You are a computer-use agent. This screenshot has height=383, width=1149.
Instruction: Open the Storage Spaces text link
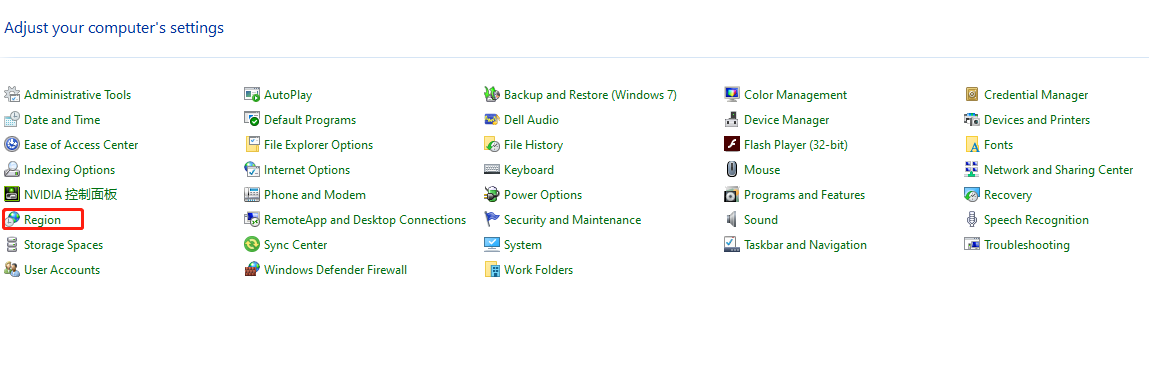[x=64, y=245]
